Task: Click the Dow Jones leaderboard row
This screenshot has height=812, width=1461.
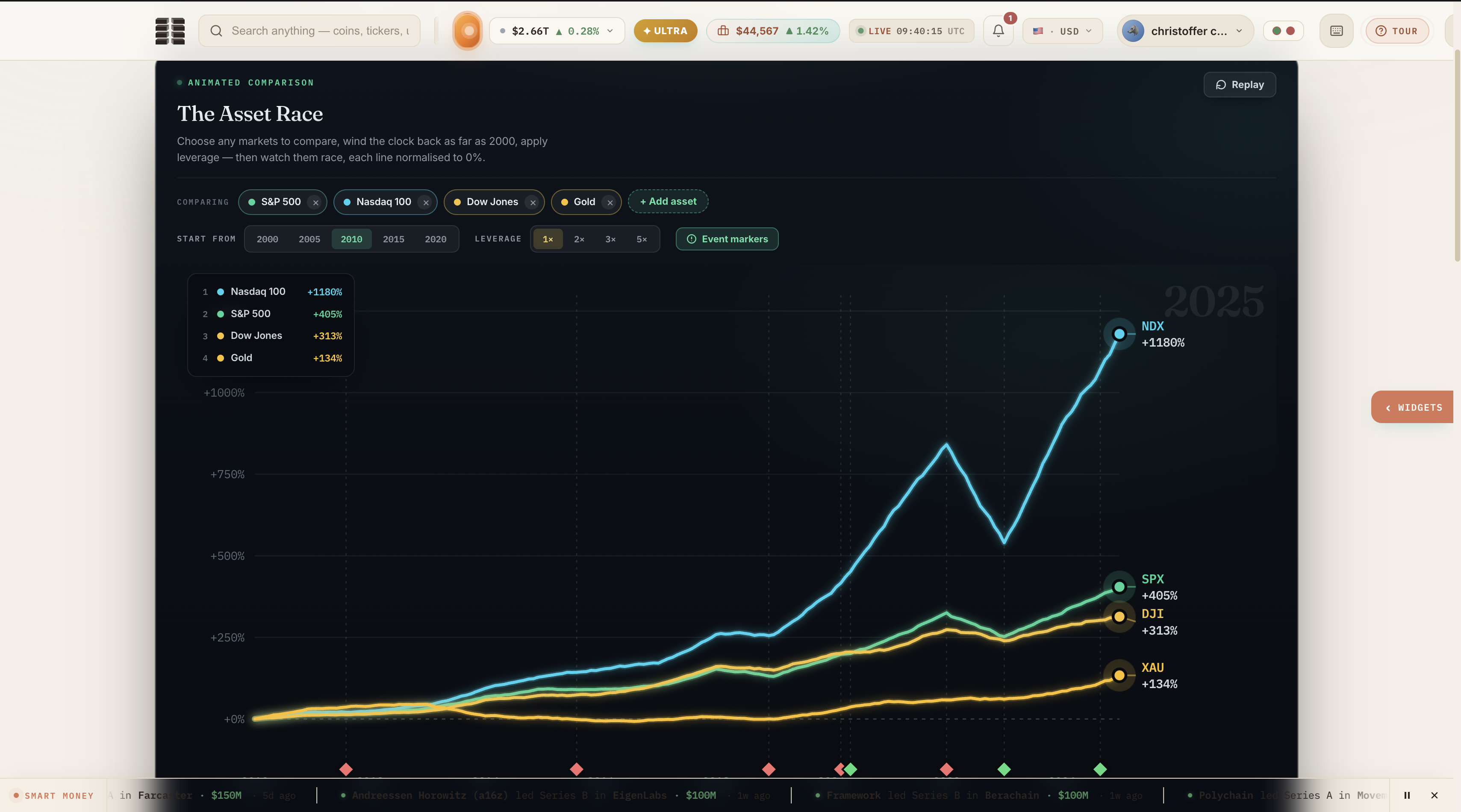Action: 272,335
